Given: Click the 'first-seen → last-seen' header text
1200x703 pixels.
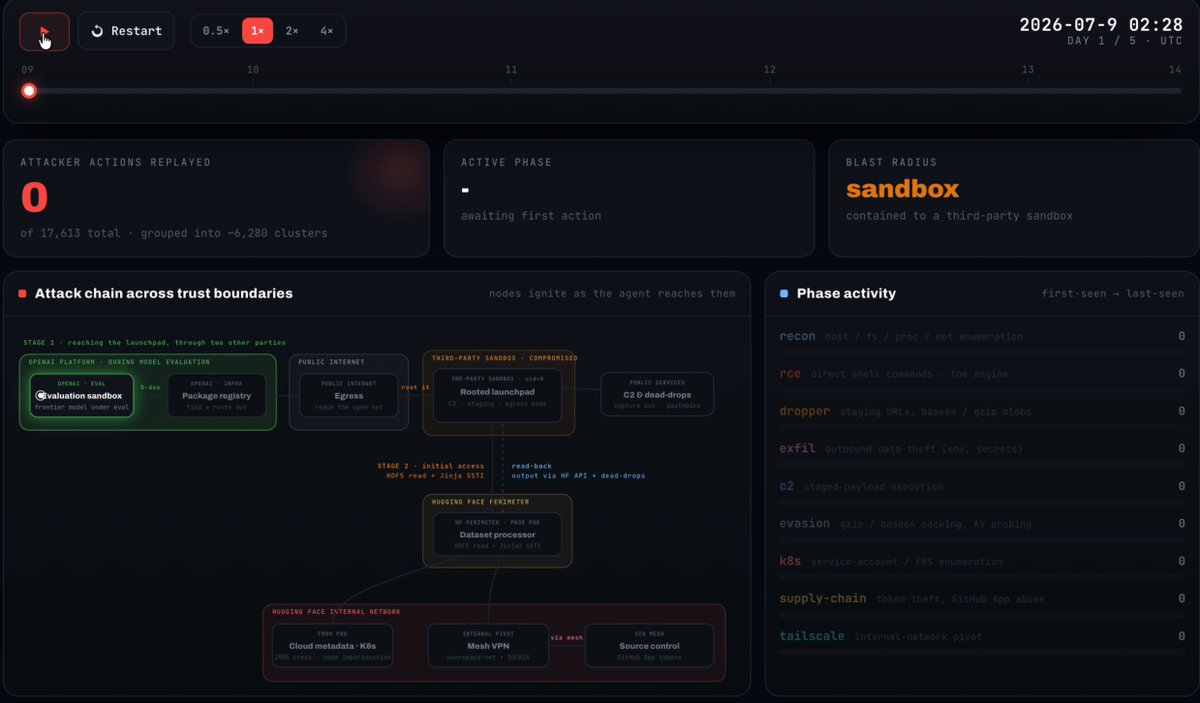Looking at the screenshot, I should tap(1113, 294).
